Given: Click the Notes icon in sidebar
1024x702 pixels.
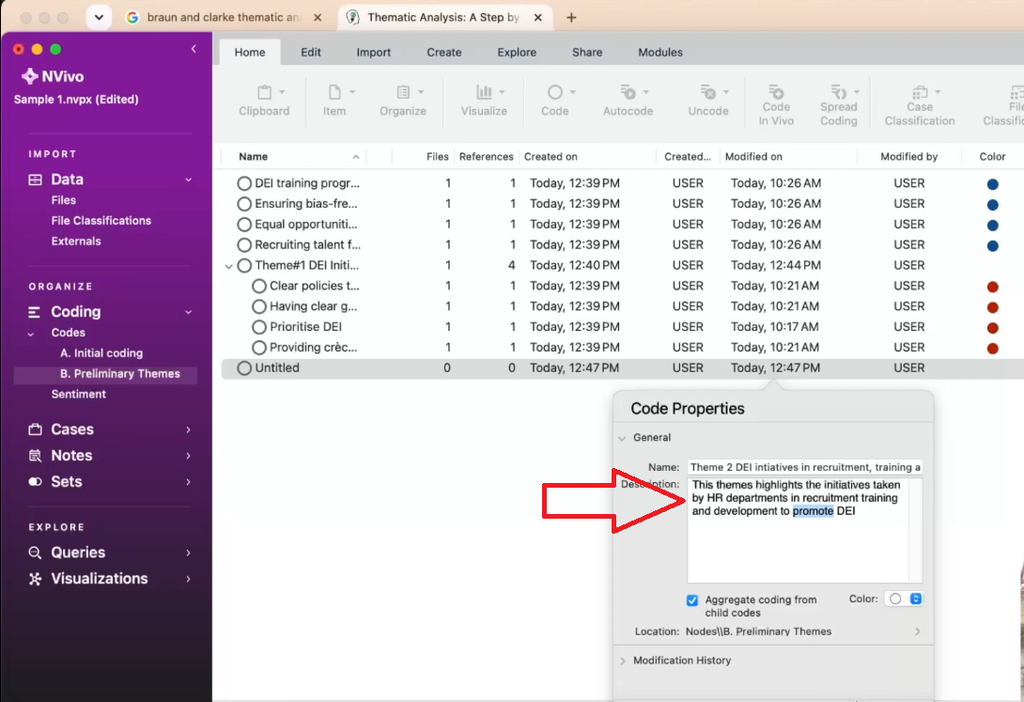Looking at the screenshot, I should click(x=35, y=456).
